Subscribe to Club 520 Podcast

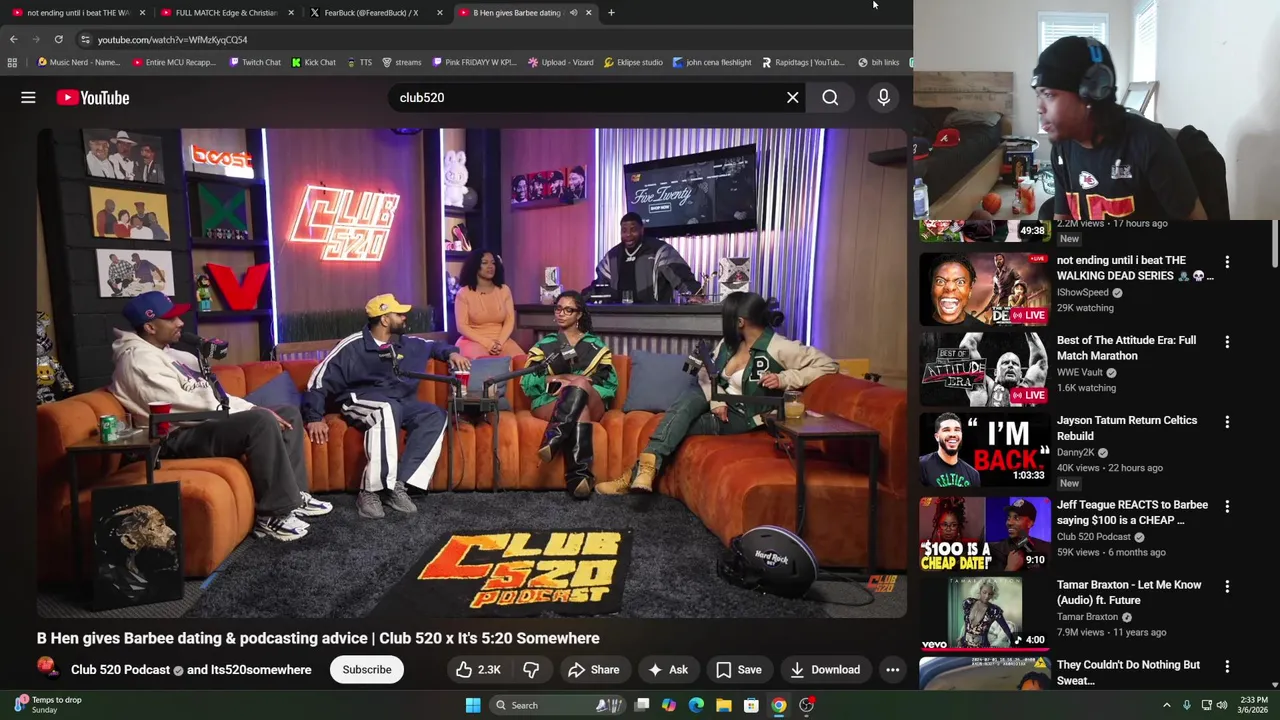[367, 670]
